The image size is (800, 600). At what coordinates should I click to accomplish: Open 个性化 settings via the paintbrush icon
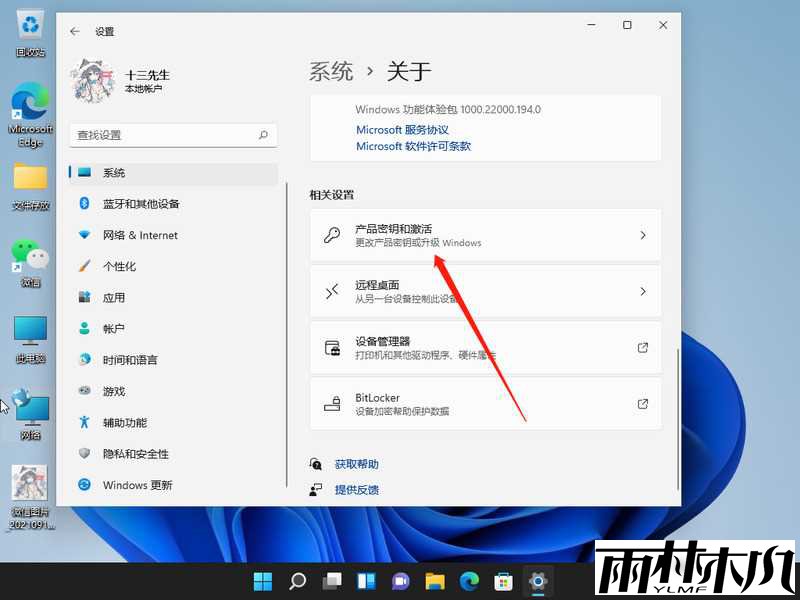(x=84, y=266)
